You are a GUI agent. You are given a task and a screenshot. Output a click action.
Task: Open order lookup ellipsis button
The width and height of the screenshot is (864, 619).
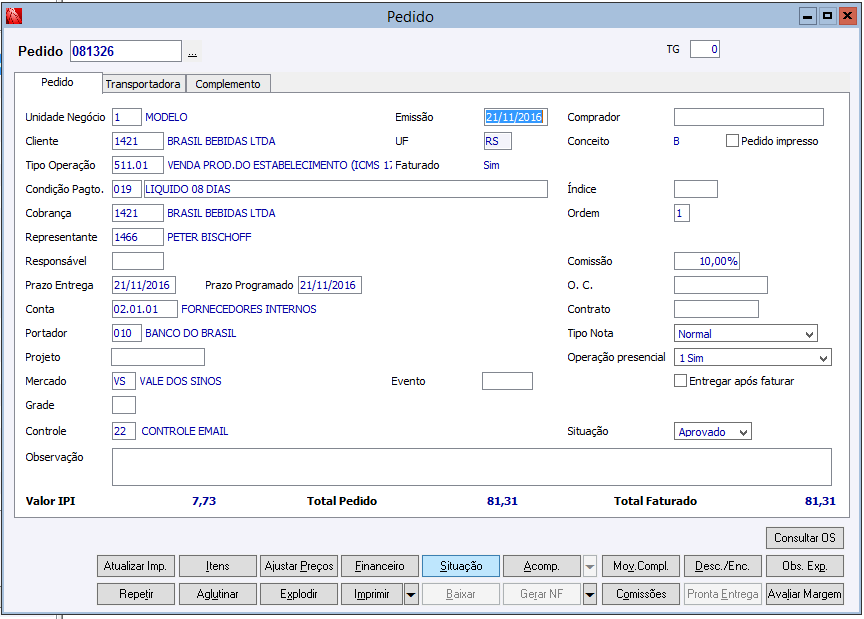pos(192,51)
